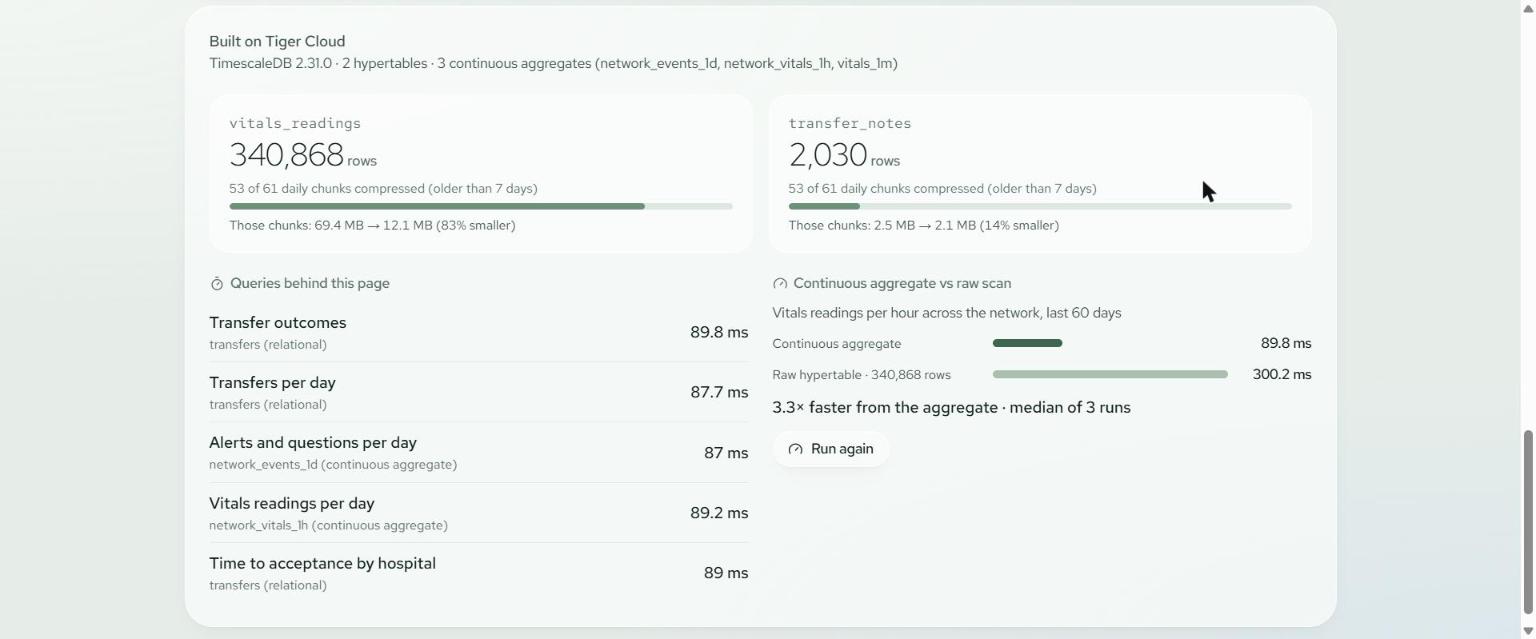The image size is (1536, 639).
Task: Click the transfer_notes compression progress bar
Action: (1040, 206)
